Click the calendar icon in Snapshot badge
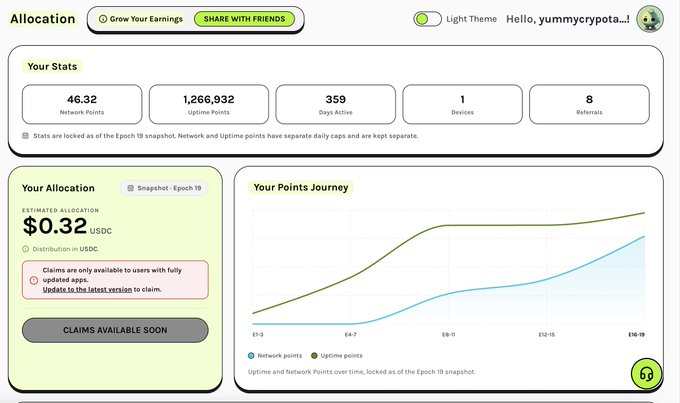The image size is (680, 403). (131, 188)
